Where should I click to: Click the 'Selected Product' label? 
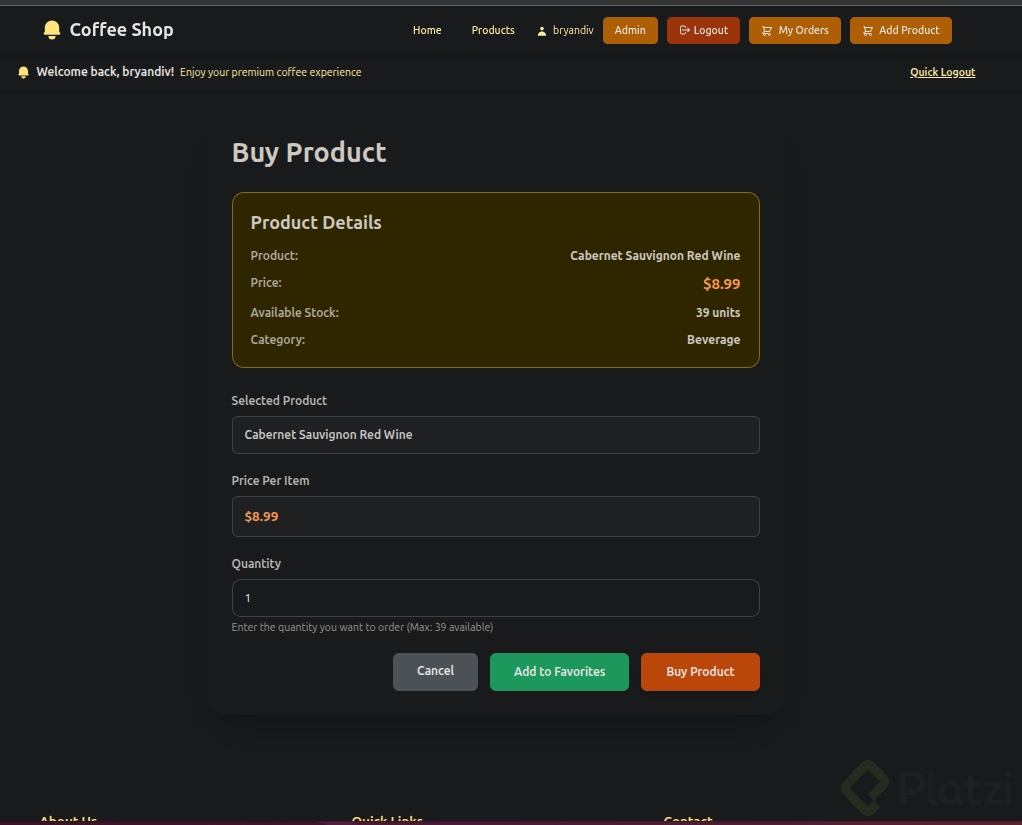click(279, 400)
